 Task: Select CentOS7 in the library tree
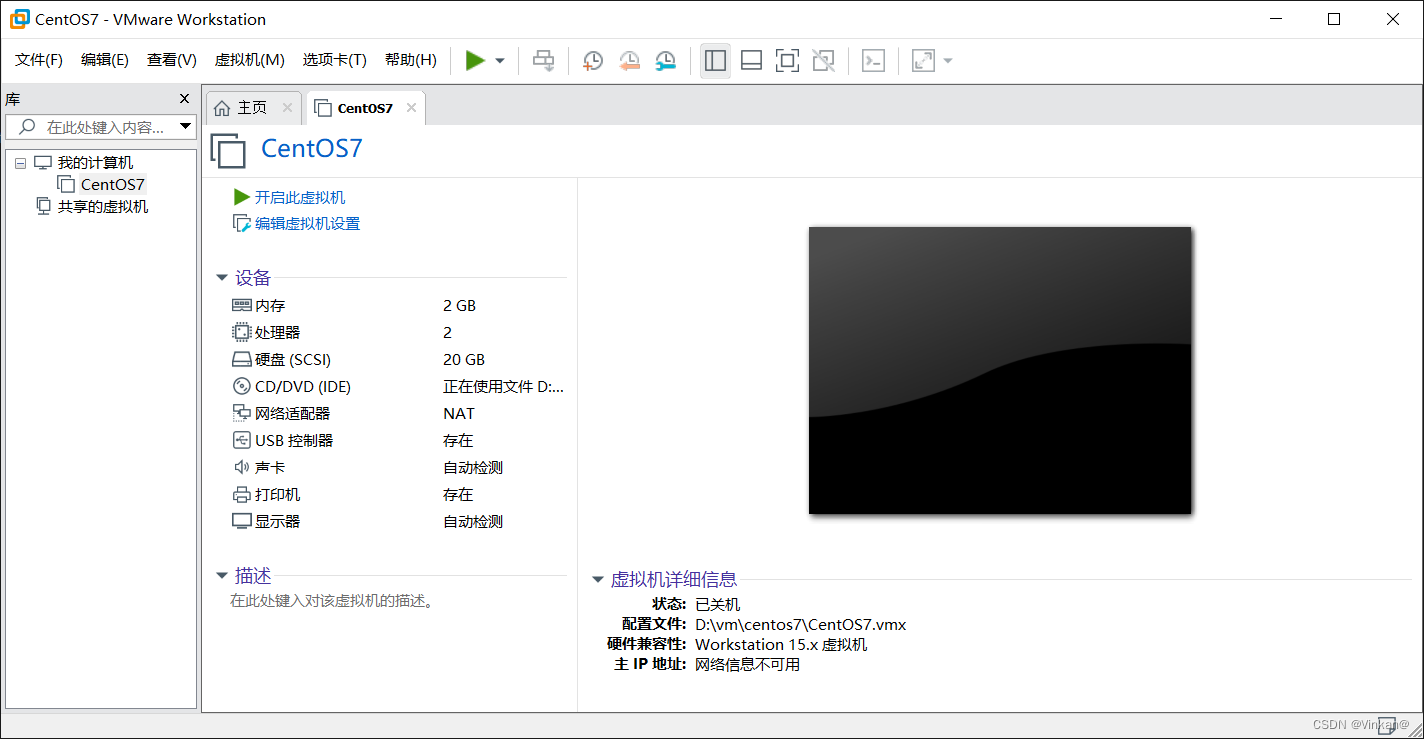pos(110,184)
